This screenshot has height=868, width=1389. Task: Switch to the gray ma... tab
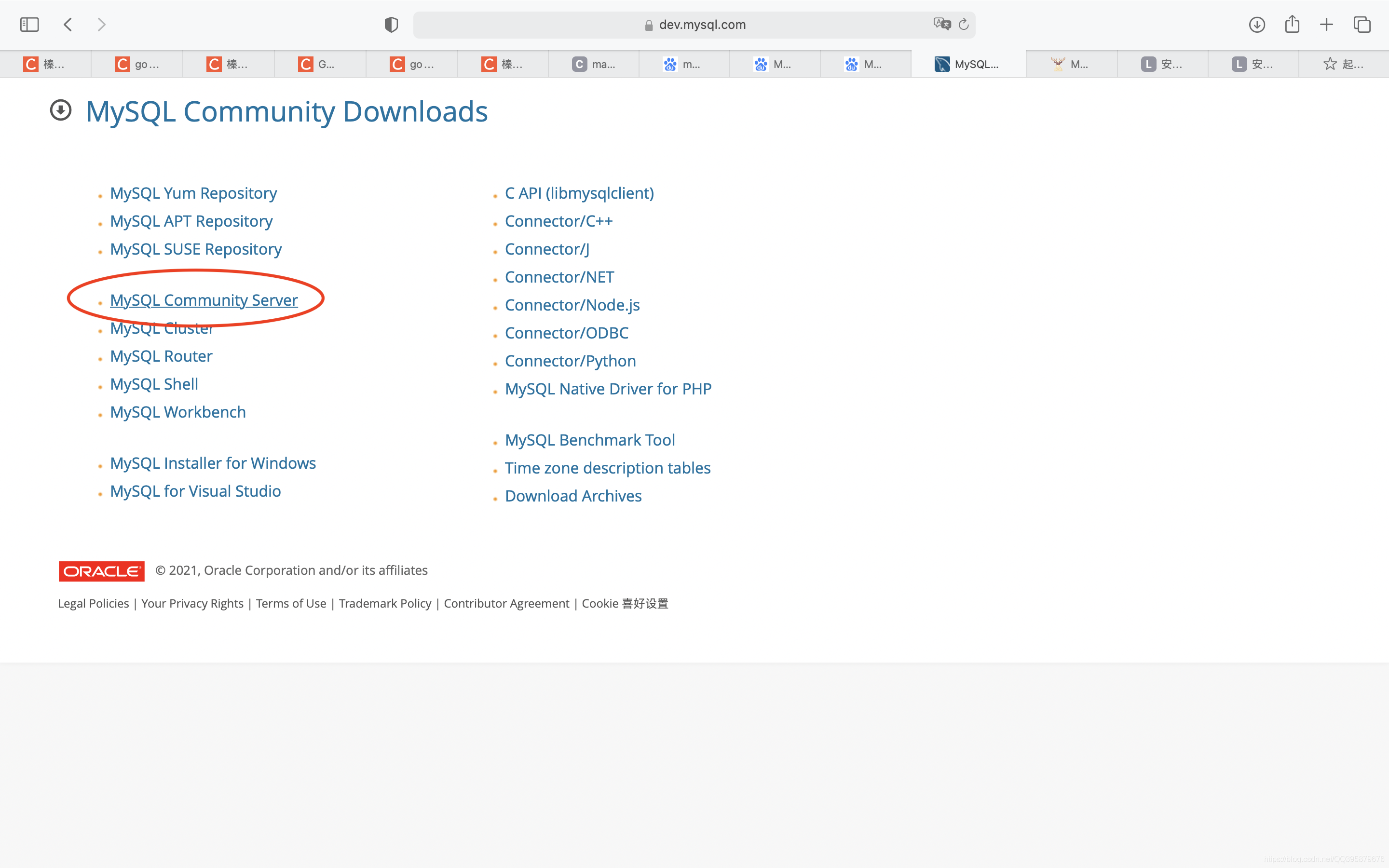point(594,64)
